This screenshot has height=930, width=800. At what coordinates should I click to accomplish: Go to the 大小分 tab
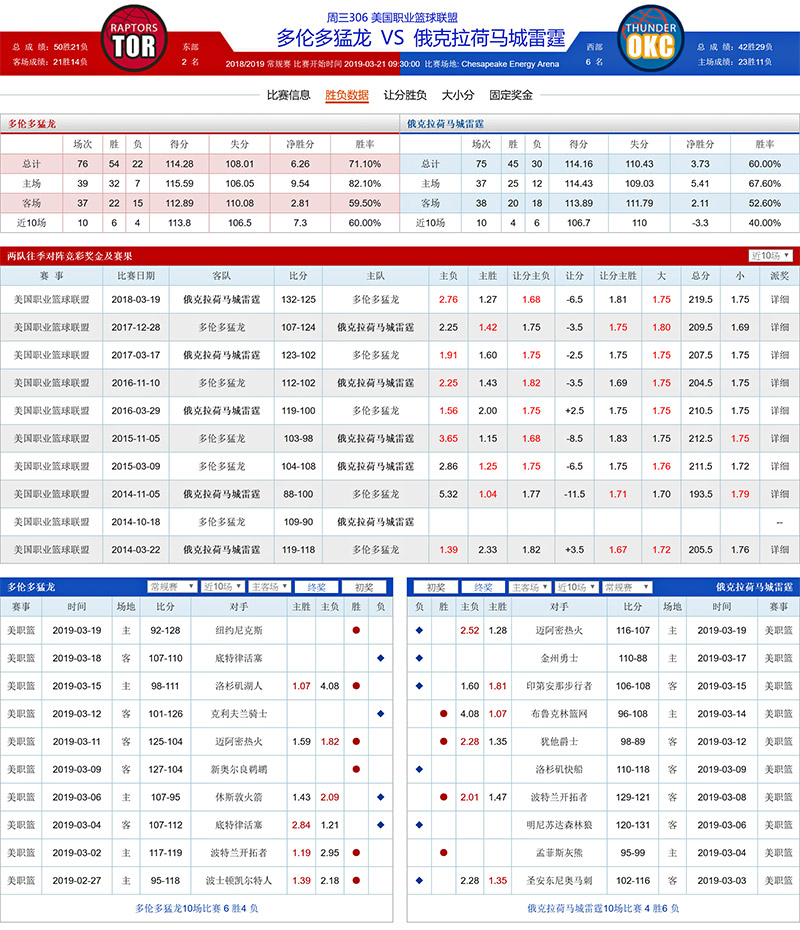458,95
